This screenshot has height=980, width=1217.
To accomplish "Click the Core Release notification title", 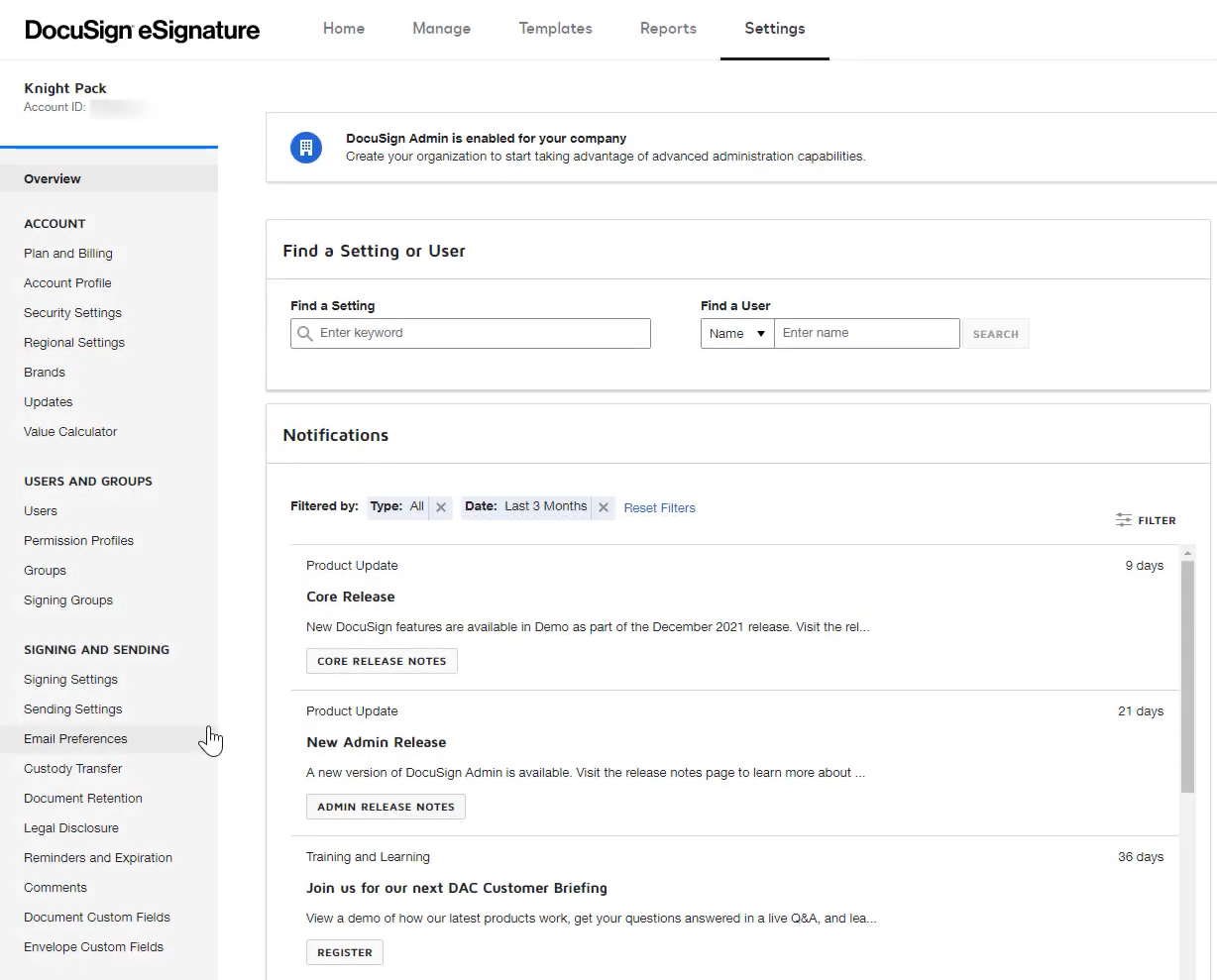I will (x=351, y=597).
